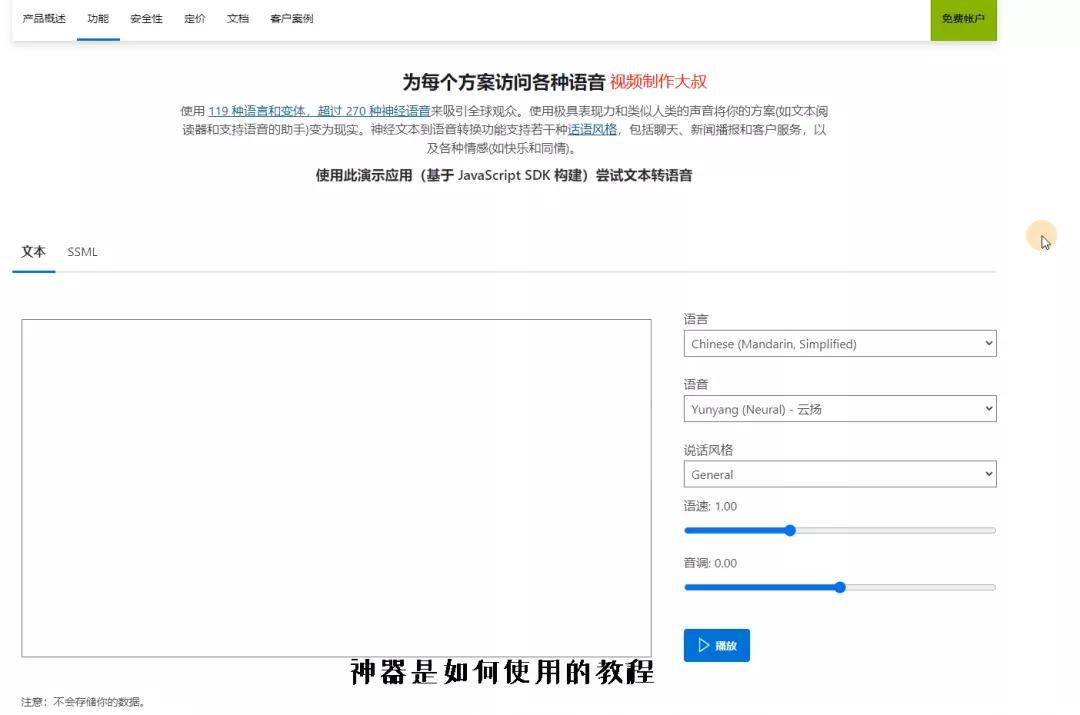Open the 语音 dropdown showing Yunyang Neural
Viewport: 1080px width, 715px height.
click(x=840, y=408)
